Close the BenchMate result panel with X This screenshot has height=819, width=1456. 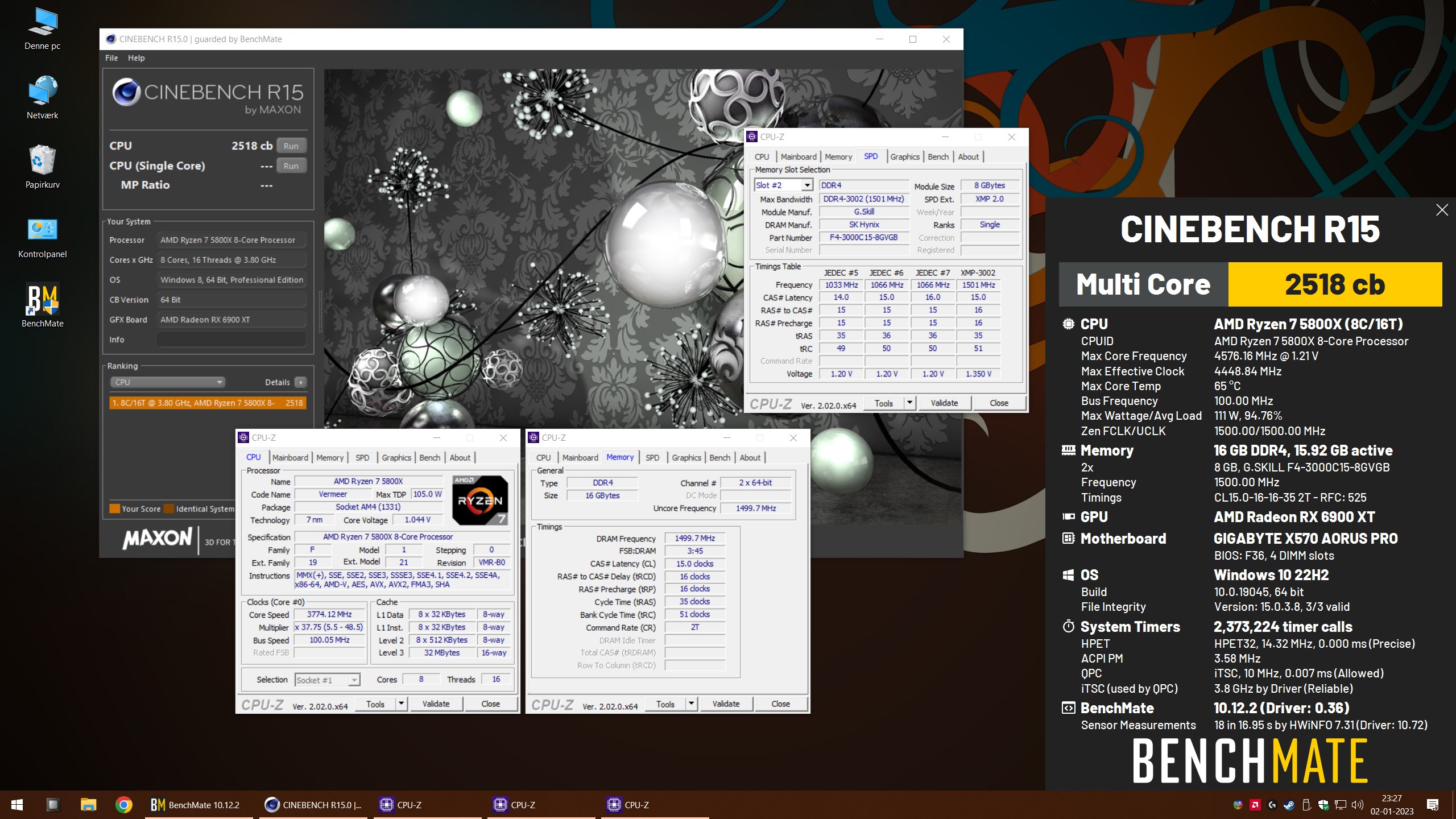tap(1442, 210)
